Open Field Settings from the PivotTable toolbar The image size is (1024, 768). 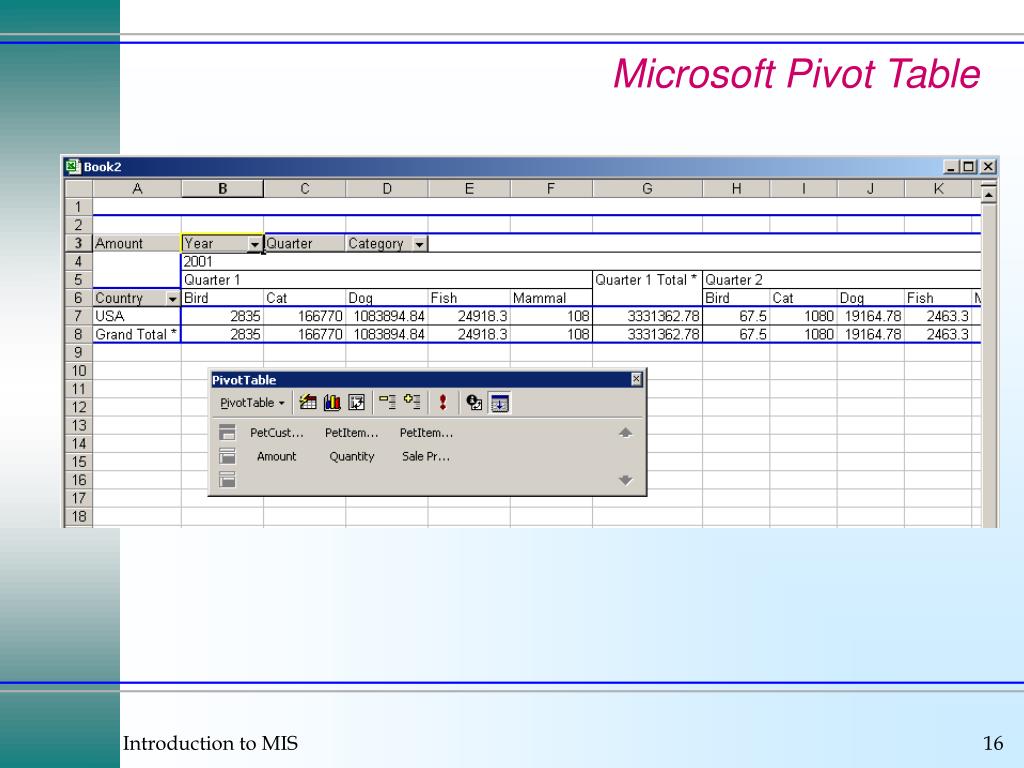click(x=474, y=402)
